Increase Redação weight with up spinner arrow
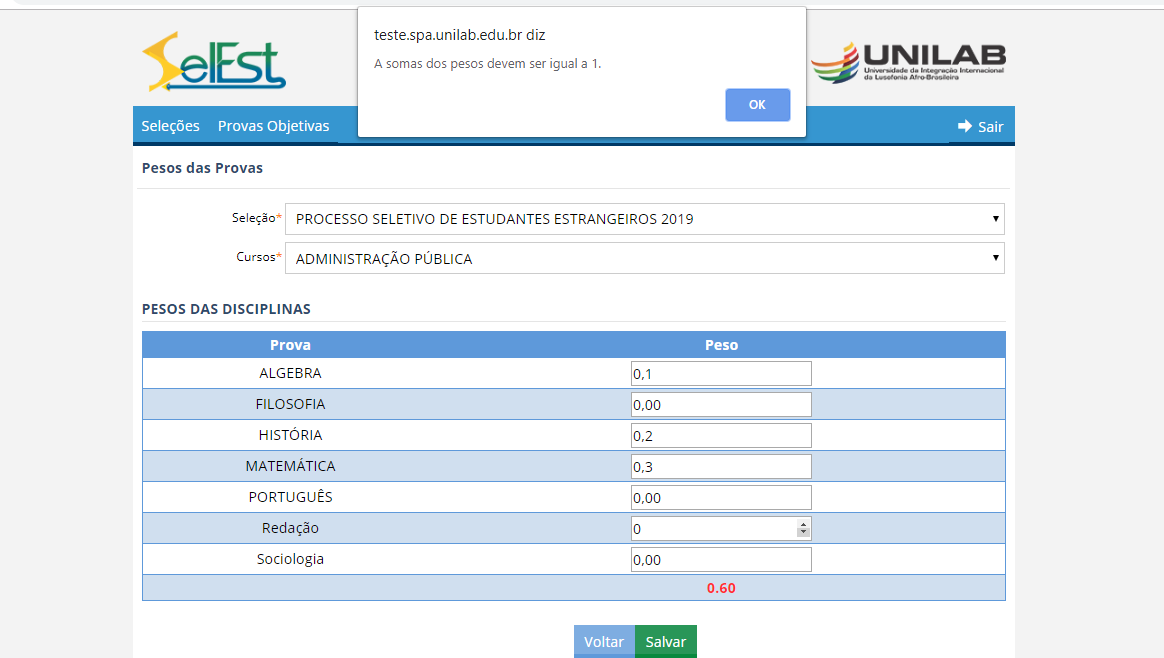The height and width of the screenshot is (658, 1164). coord(803,524)
